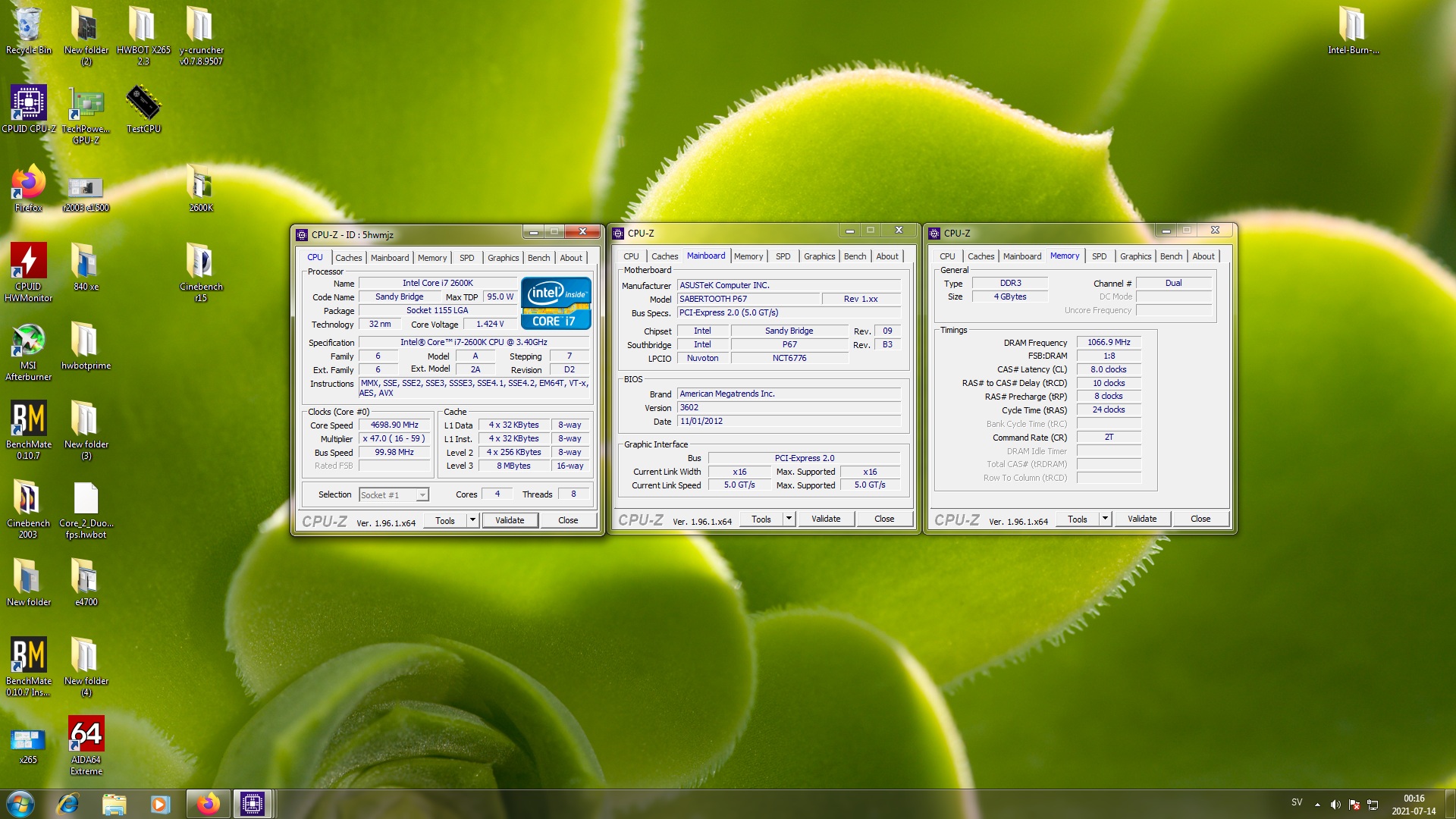Open the Recycle Bin desktop icon
Screen dimensions: 1456x819
coord(28,30)
